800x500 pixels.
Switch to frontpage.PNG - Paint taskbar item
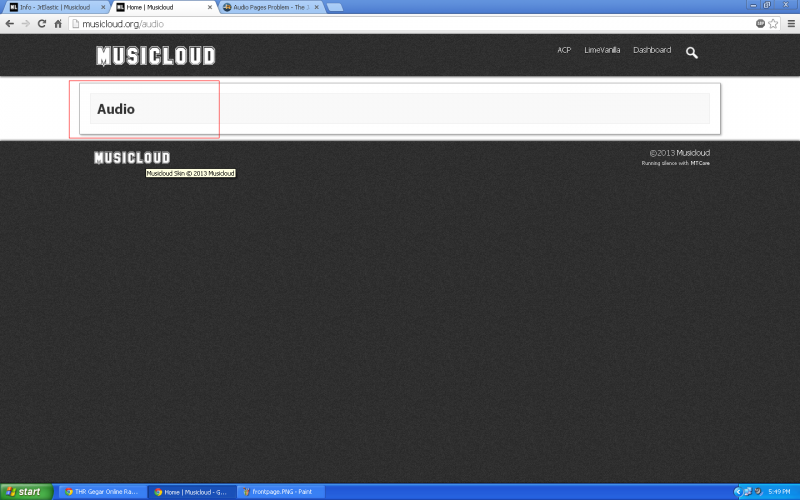pyautogui.click(x=281, y=492)
